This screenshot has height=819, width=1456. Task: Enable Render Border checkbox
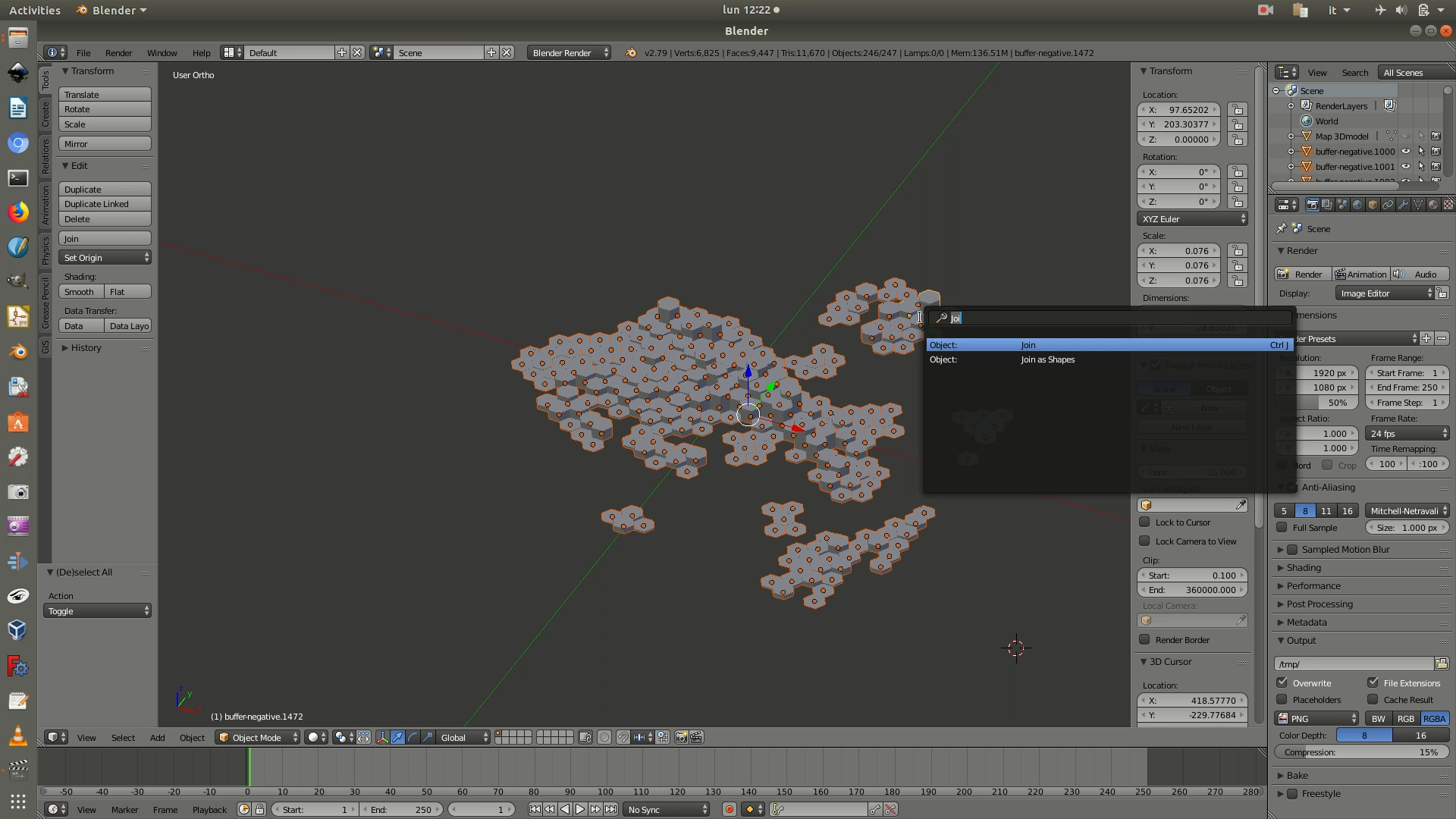tap(1144, 639)
